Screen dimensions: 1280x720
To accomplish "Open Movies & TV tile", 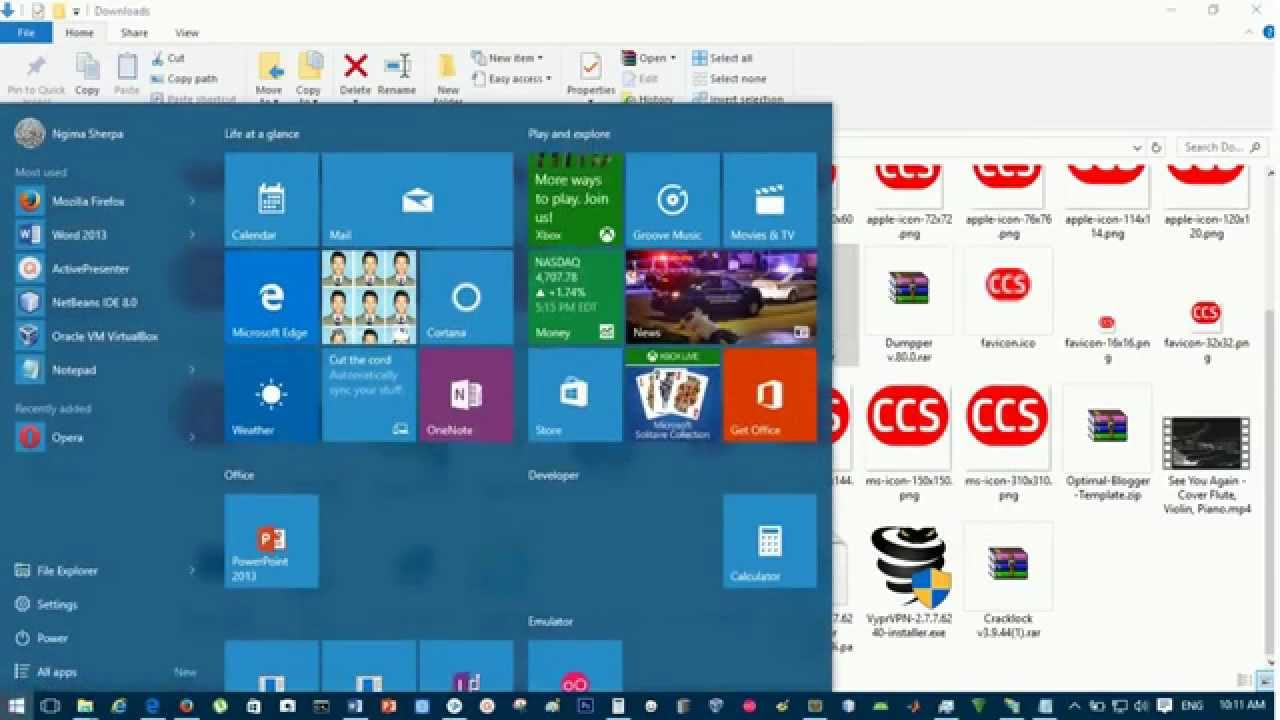I will 770,199.
